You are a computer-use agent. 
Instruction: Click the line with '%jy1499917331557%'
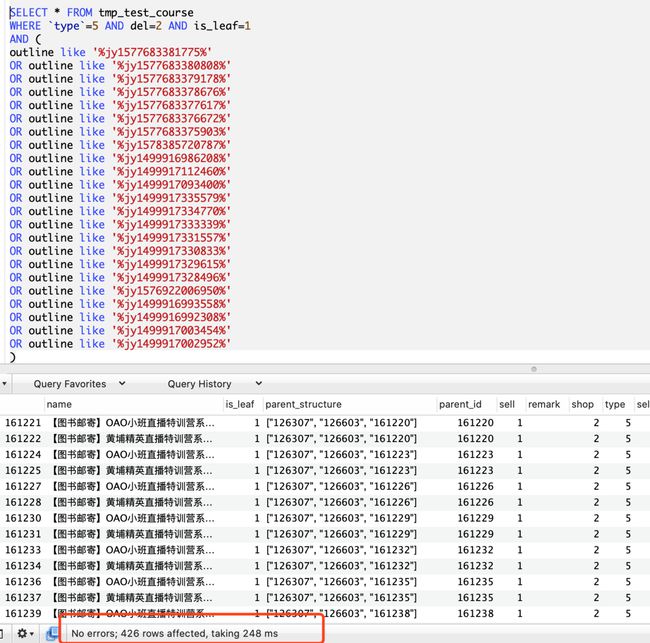point(120,238)
